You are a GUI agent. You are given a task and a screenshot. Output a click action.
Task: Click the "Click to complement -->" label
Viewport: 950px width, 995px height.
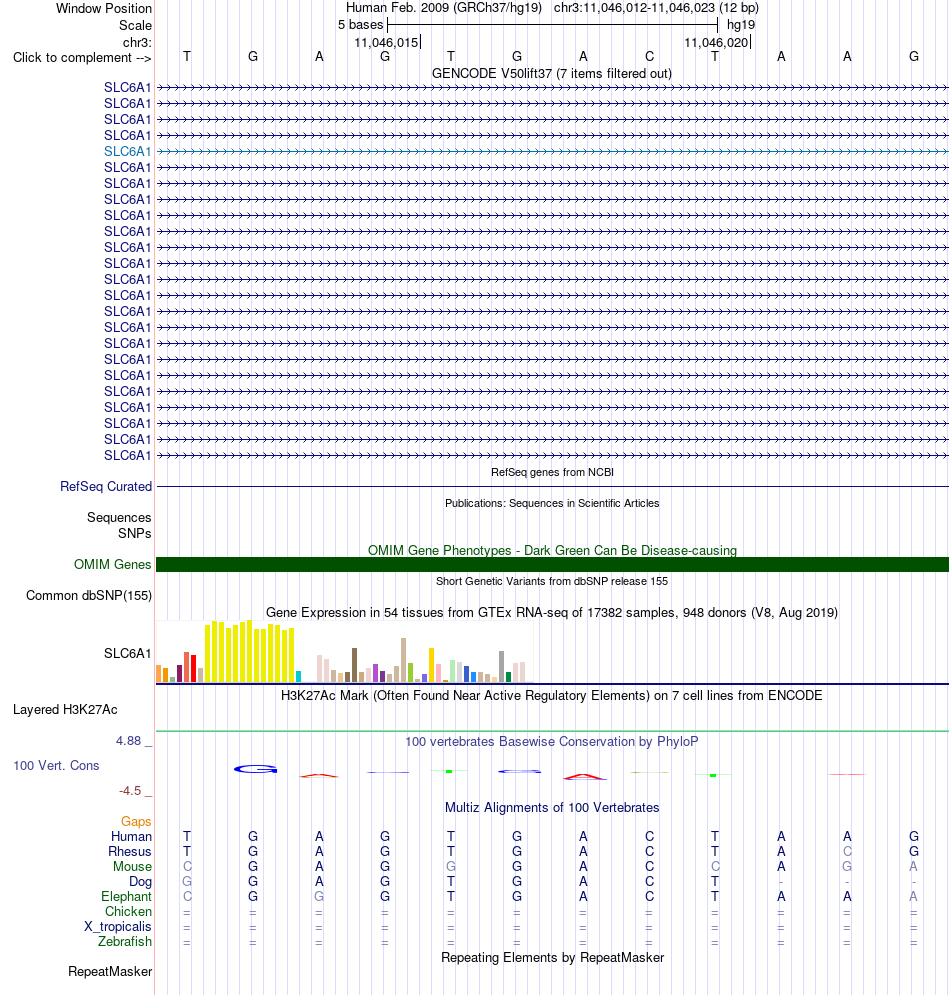(82, 58)
